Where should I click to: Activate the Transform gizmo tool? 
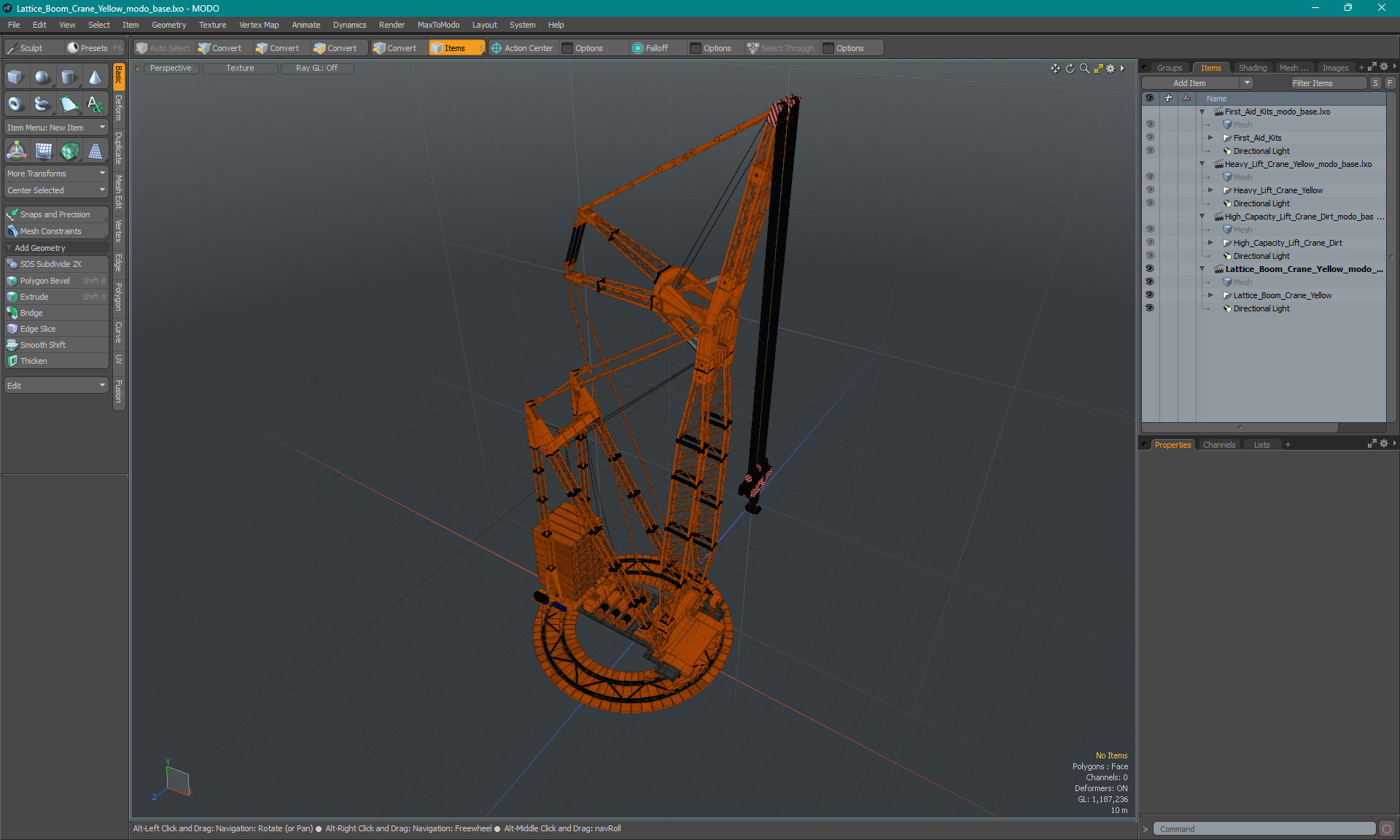(16, 151)
